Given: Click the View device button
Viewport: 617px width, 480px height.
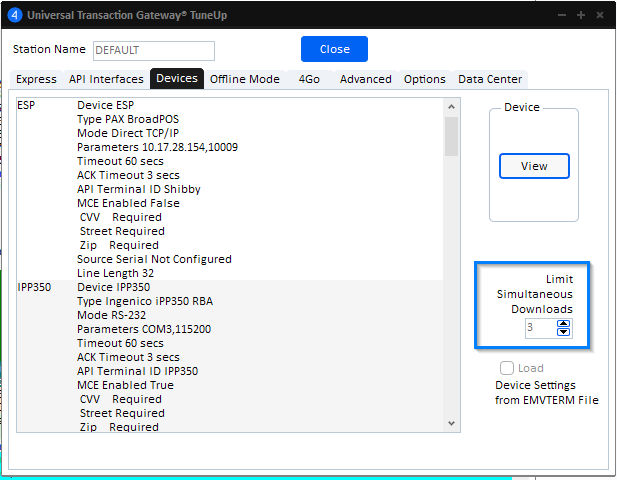Looking at the screenshot, I should pos(534,166).
